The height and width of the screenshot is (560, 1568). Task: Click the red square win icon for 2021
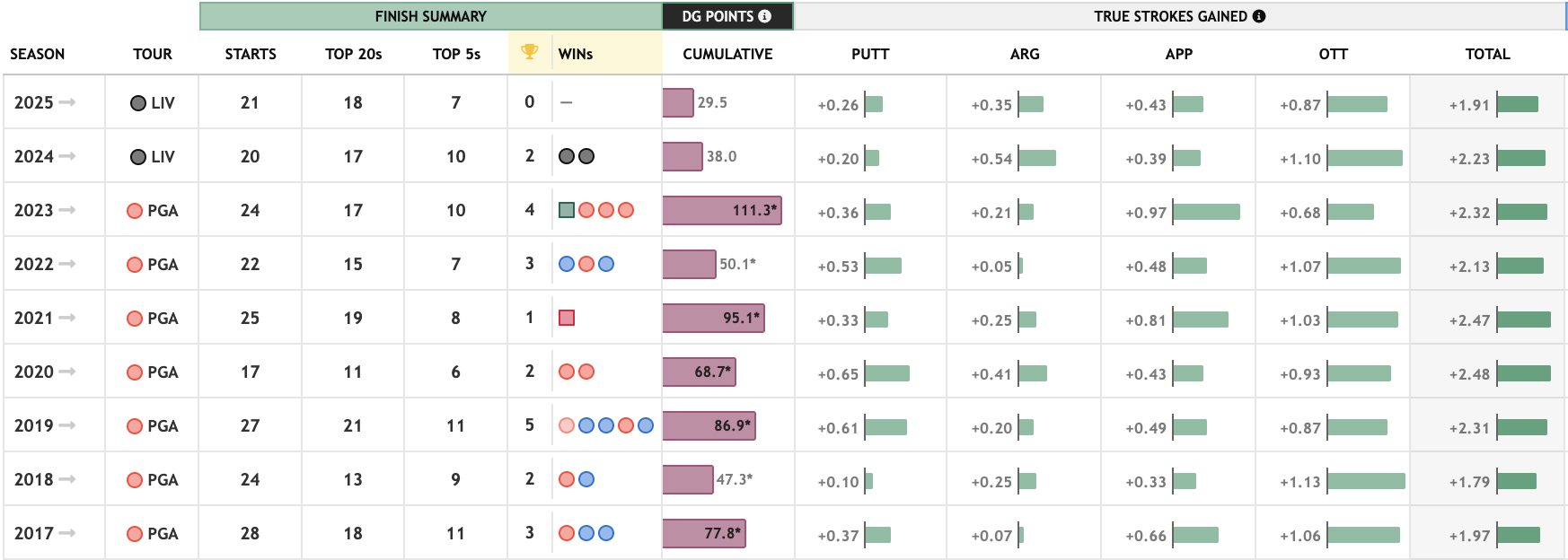(567, 318)
